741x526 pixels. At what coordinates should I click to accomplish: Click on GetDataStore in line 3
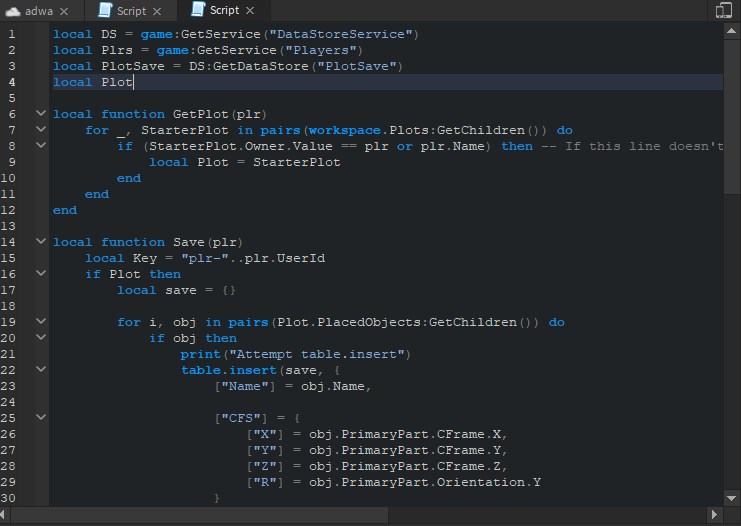(260, 66)
